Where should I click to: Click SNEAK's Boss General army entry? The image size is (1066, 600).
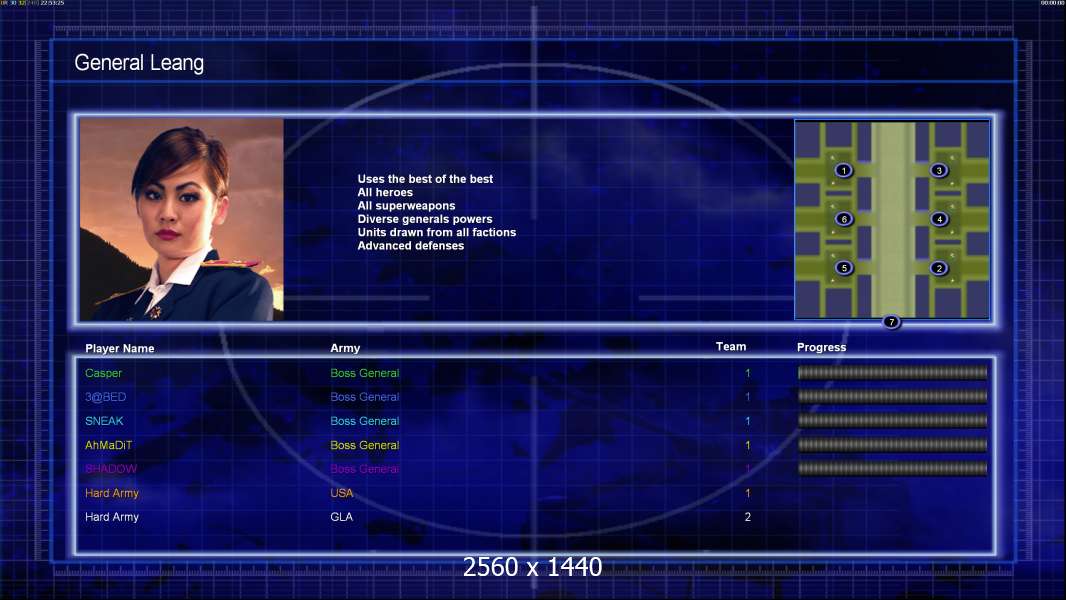[364, 421]
